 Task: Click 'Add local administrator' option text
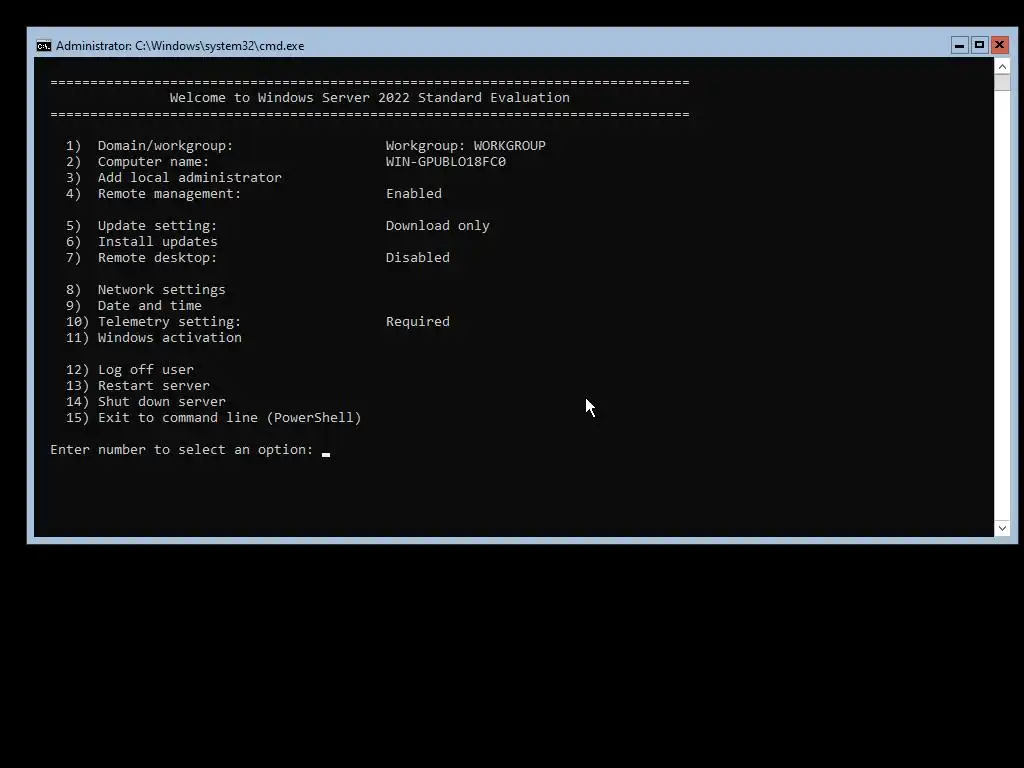point(190,178)
